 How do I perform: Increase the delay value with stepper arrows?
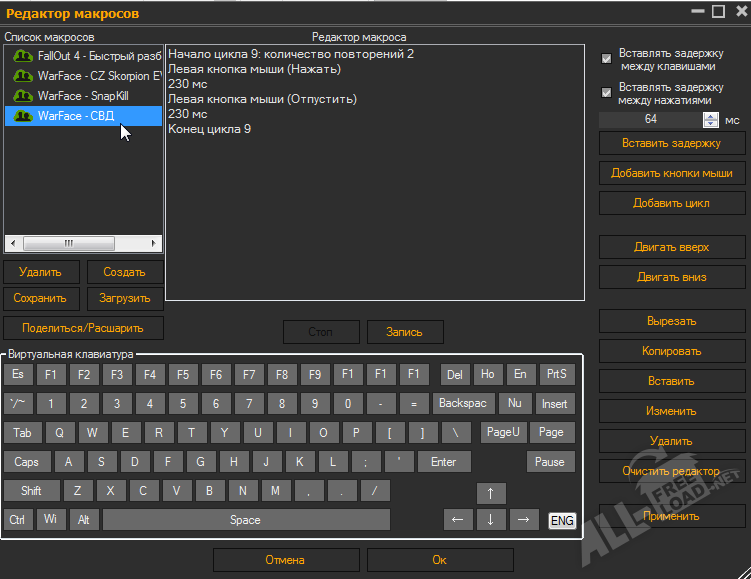pos(711,115)
